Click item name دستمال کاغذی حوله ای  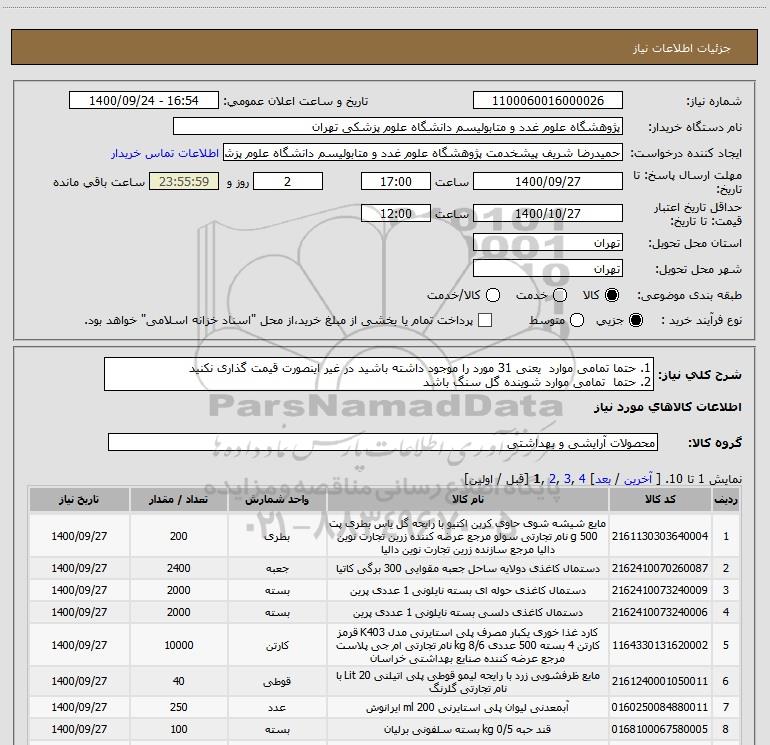(468, 590)
